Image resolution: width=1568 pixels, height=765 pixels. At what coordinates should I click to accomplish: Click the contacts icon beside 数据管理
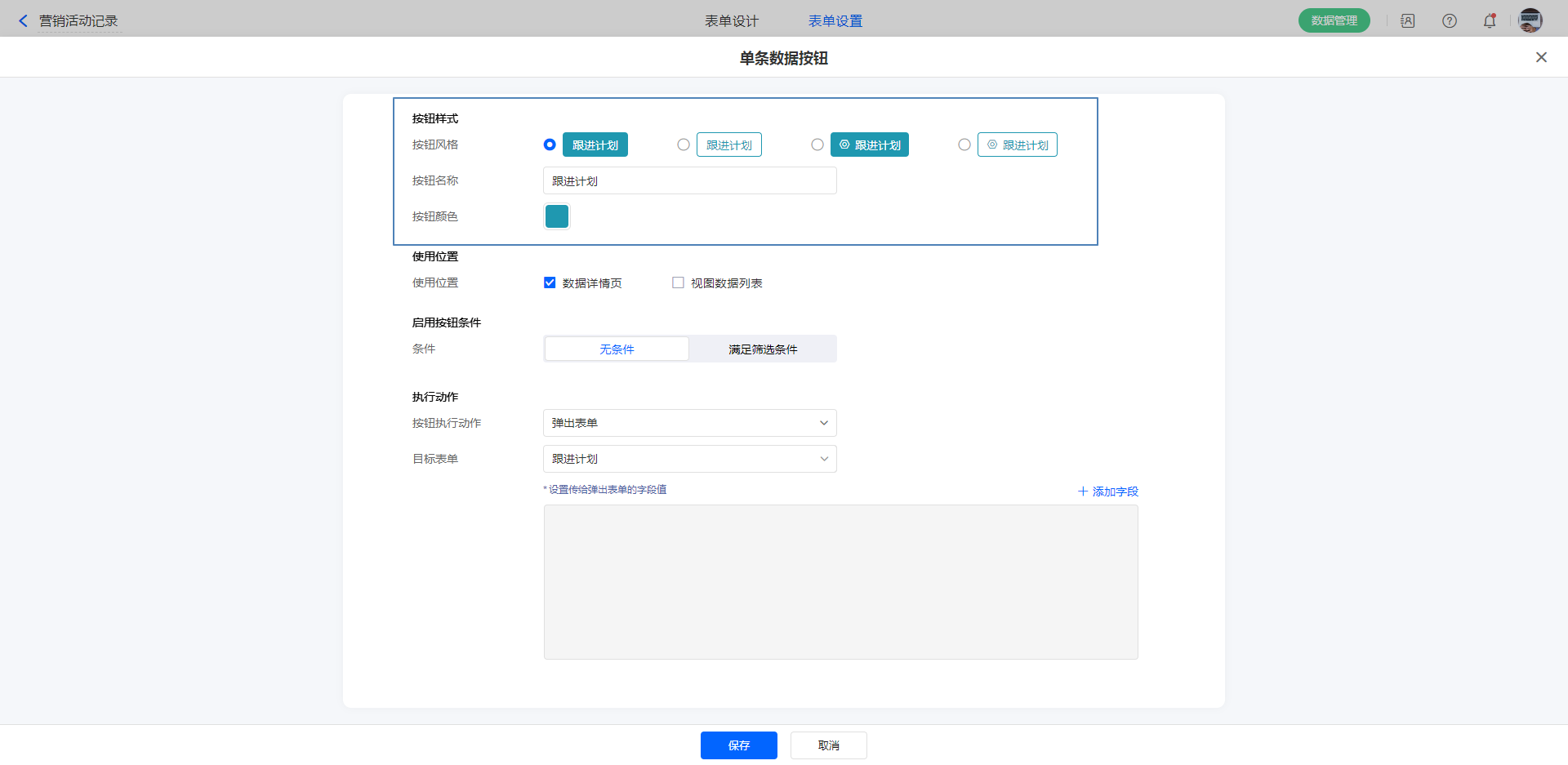[x=1408, y=21]
